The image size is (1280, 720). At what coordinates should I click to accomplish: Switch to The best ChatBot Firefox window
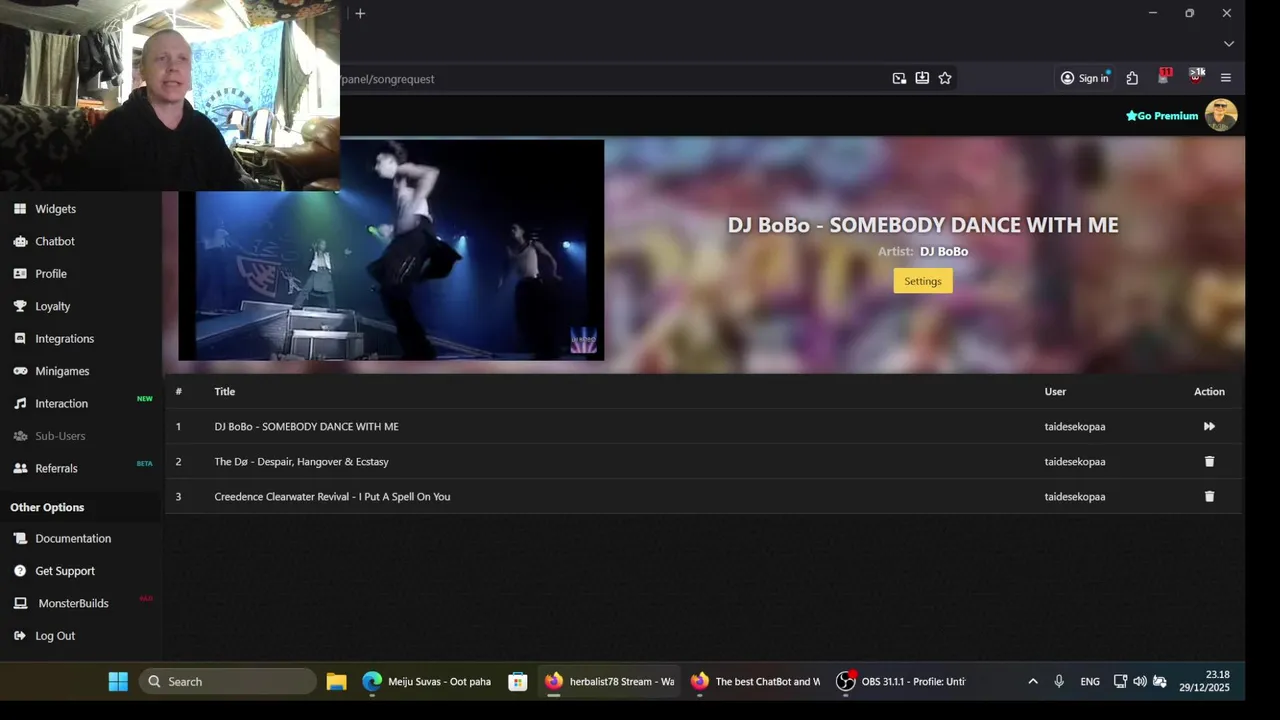pyautogui.click(x=755, y=682)
